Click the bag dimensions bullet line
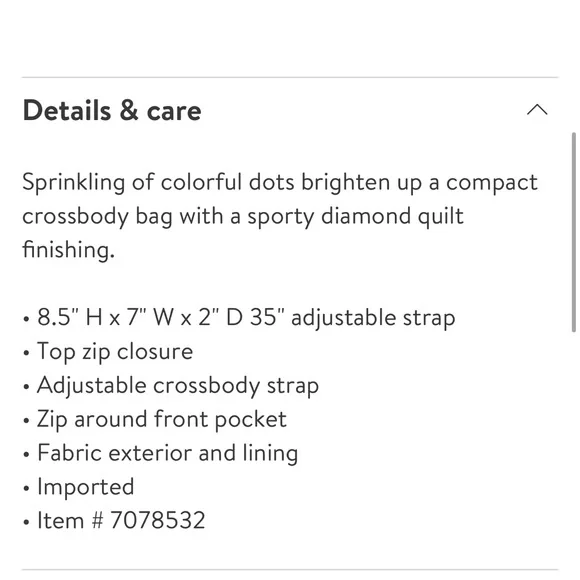The width and height of the screenshot is (580, 580). [239, 318]
